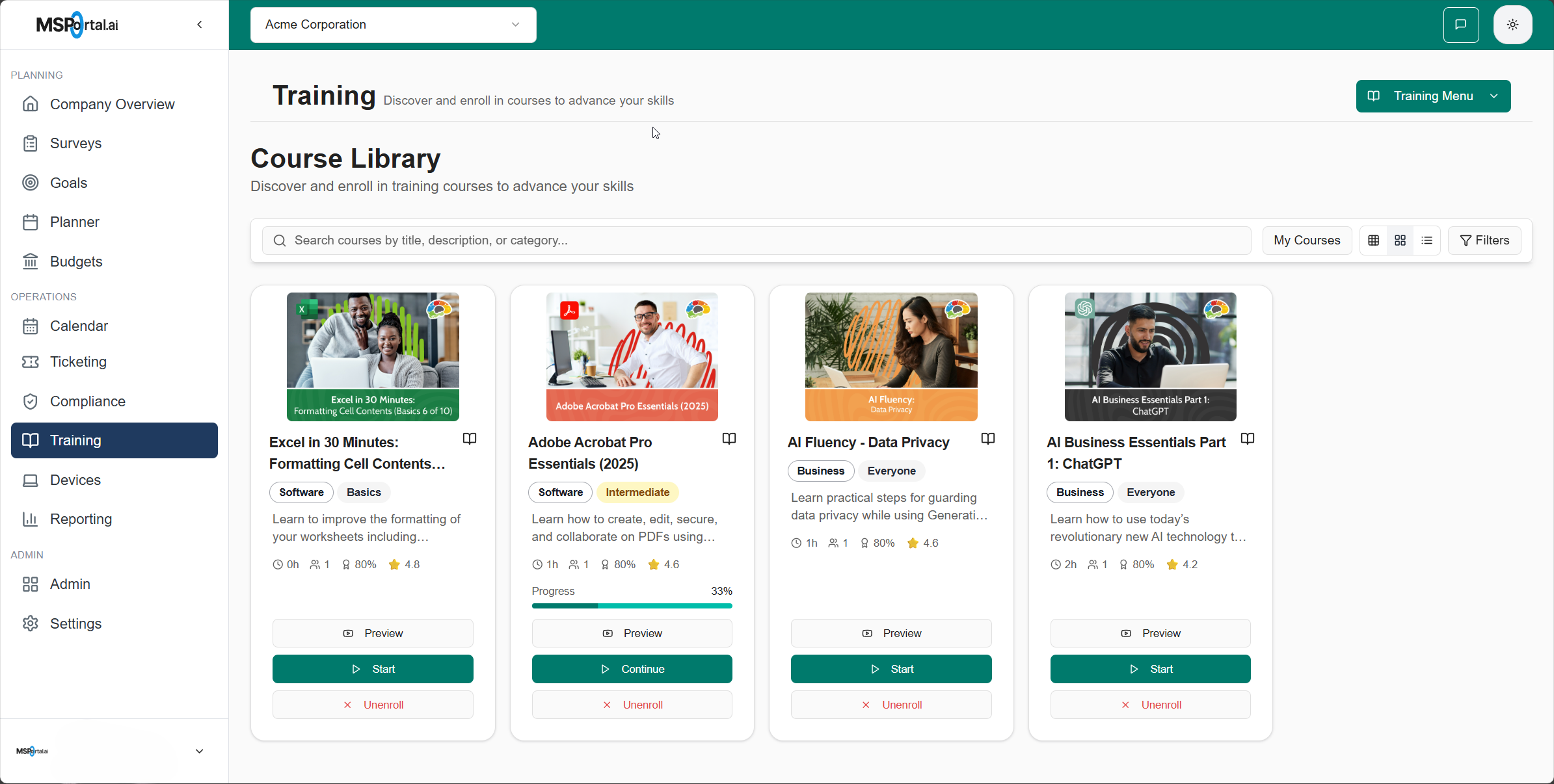Click the search magnifier icon

click(280, 241)
